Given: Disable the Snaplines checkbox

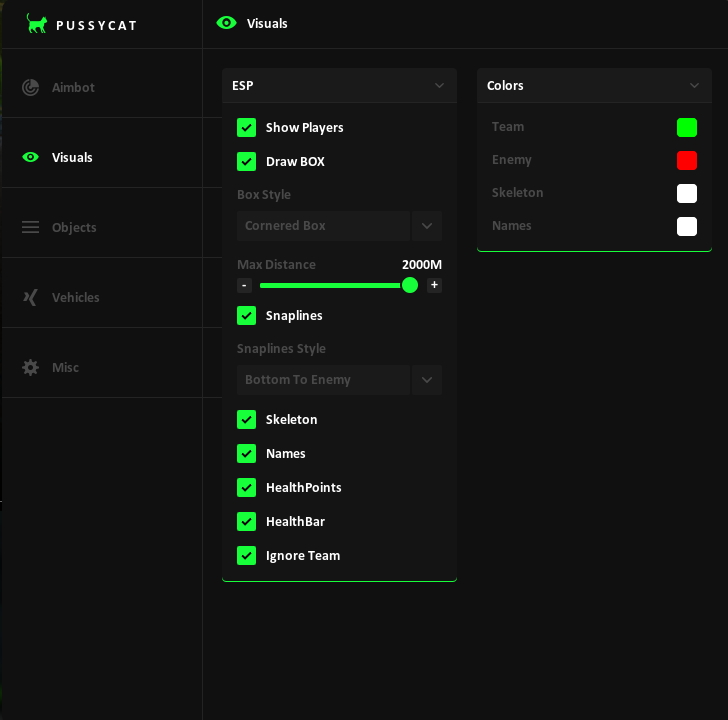Looking at the screenshot, I should click(247, 316).
